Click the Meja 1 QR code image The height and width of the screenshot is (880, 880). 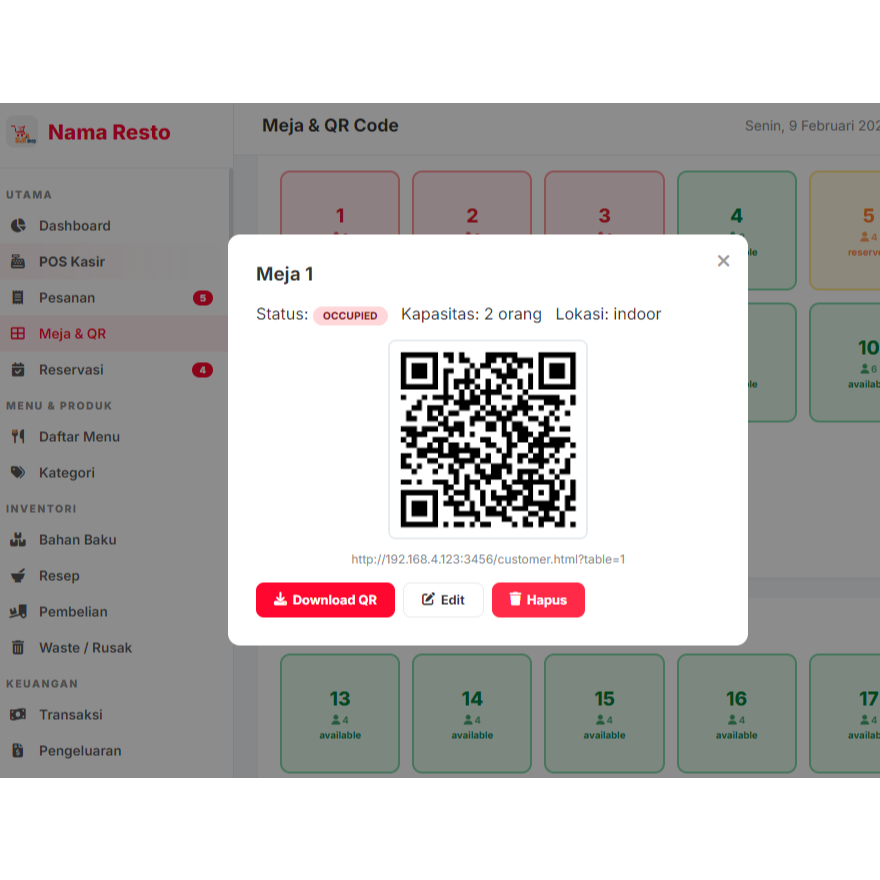[488, 439]
